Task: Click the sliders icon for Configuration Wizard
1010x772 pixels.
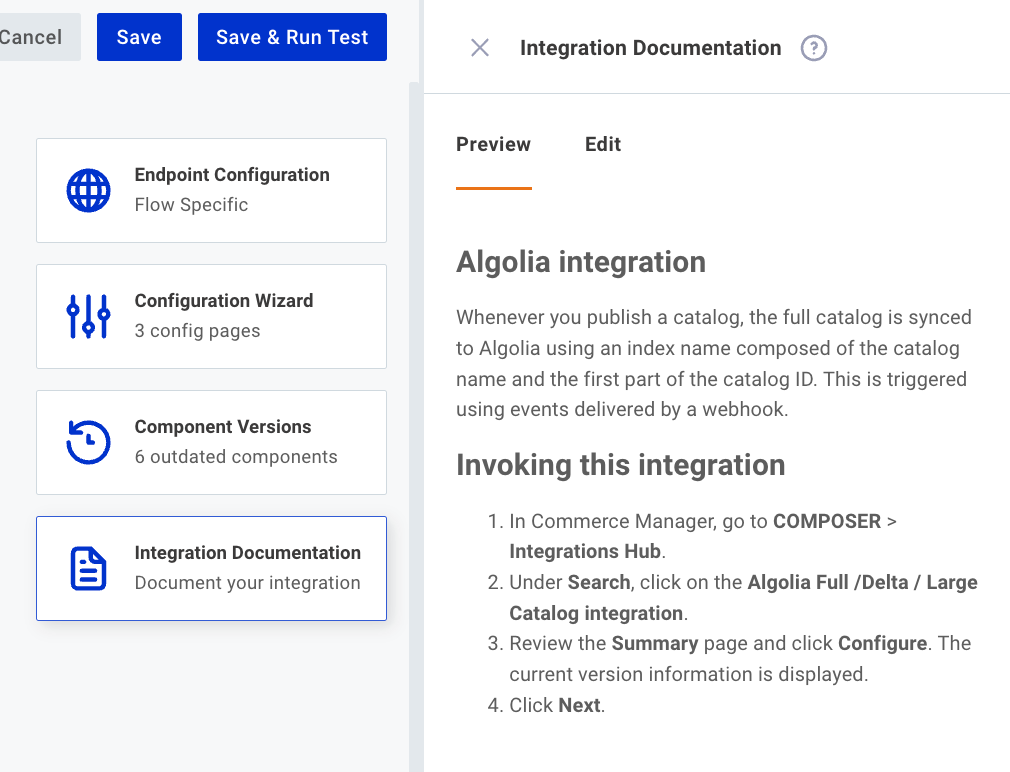Action: click(88, 316)
